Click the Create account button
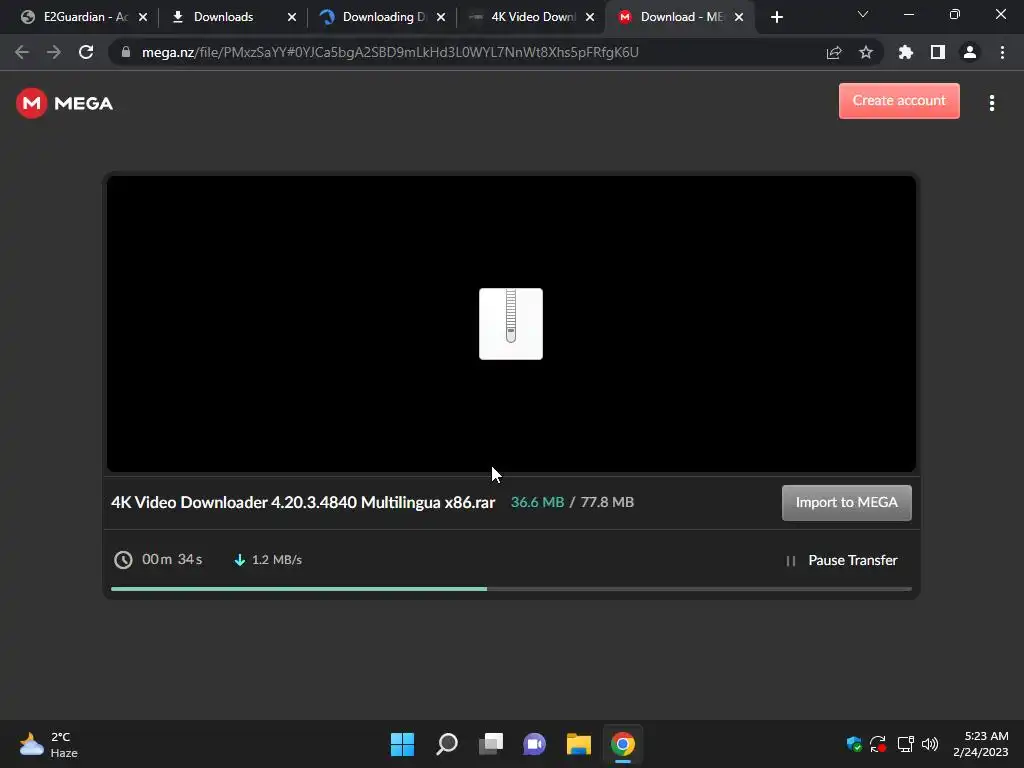Image resolution: width=1024 pixels, height=768 pixels. [899, 101]
